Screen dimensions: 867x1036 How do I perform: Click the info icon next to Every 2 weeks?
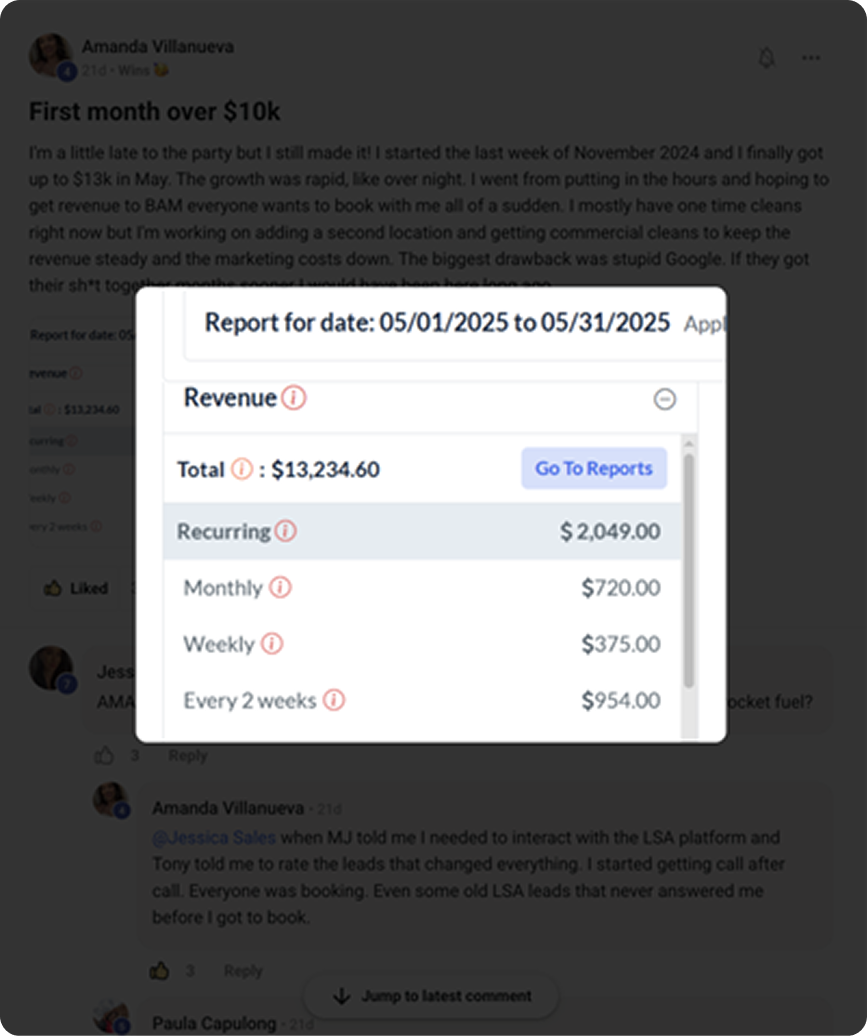tap(334, 700)
